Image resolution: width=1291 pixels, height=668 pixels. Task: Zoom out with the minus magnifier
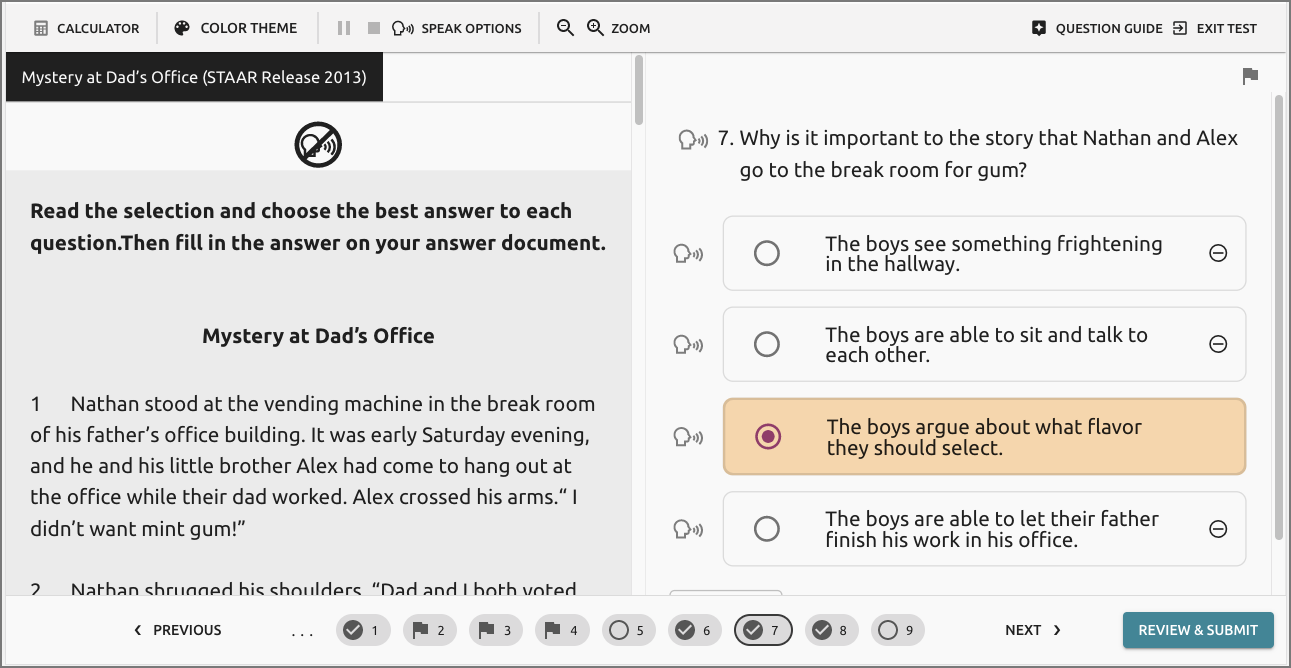[565, 28]
